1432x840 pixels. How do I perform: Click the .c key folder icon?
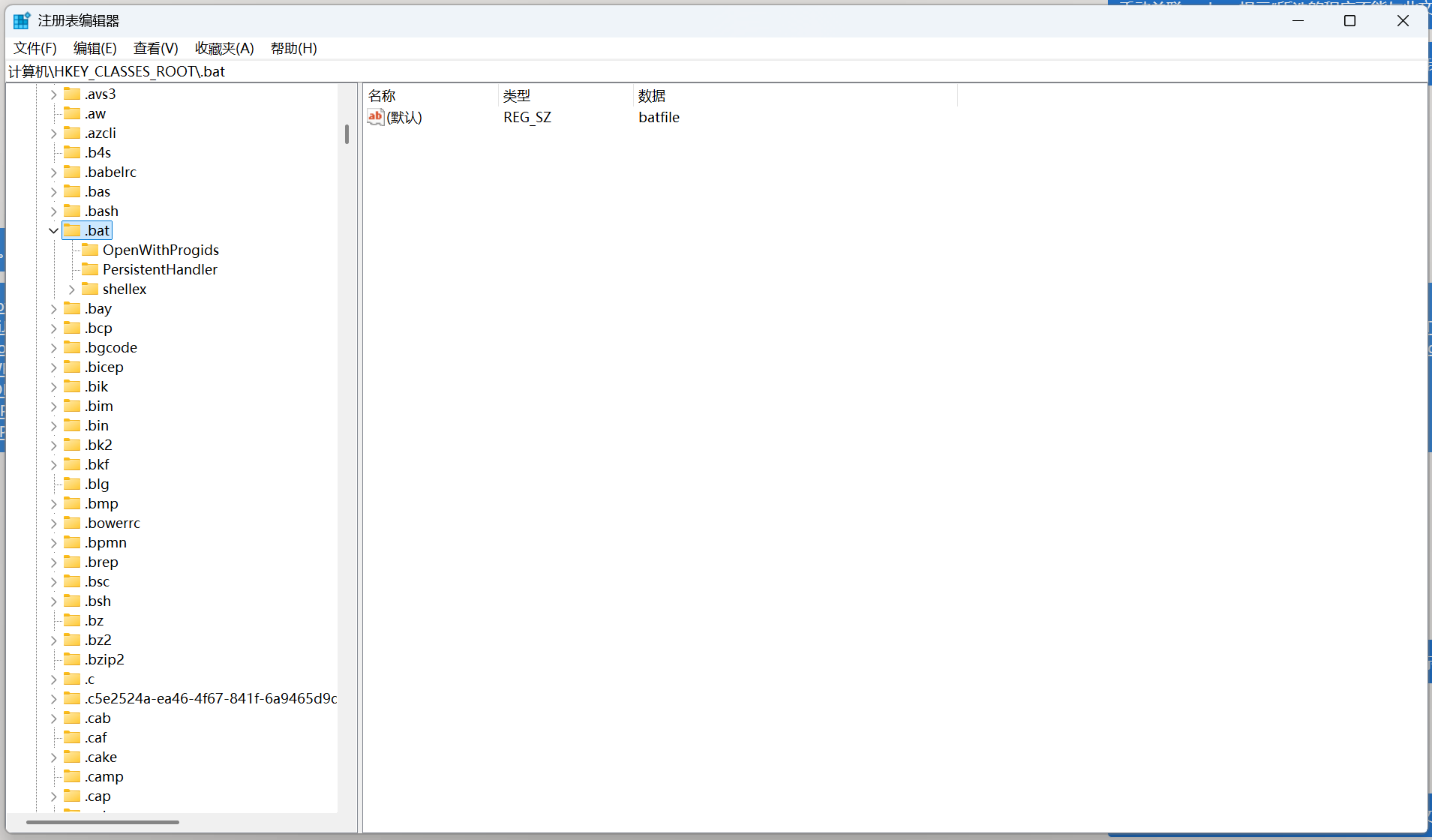point(72,678)
